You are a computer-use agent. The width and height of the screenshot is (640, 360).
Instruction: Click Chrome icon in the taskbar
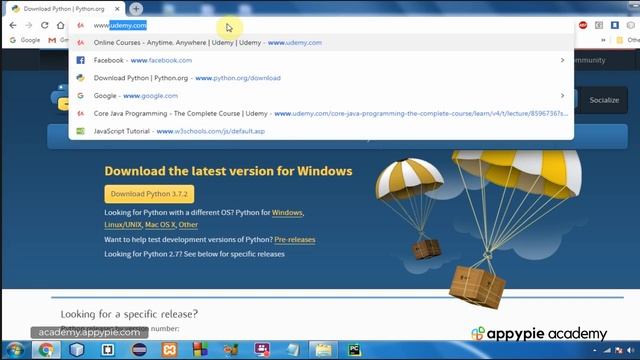pyautogui.click(x=46, y=350)
